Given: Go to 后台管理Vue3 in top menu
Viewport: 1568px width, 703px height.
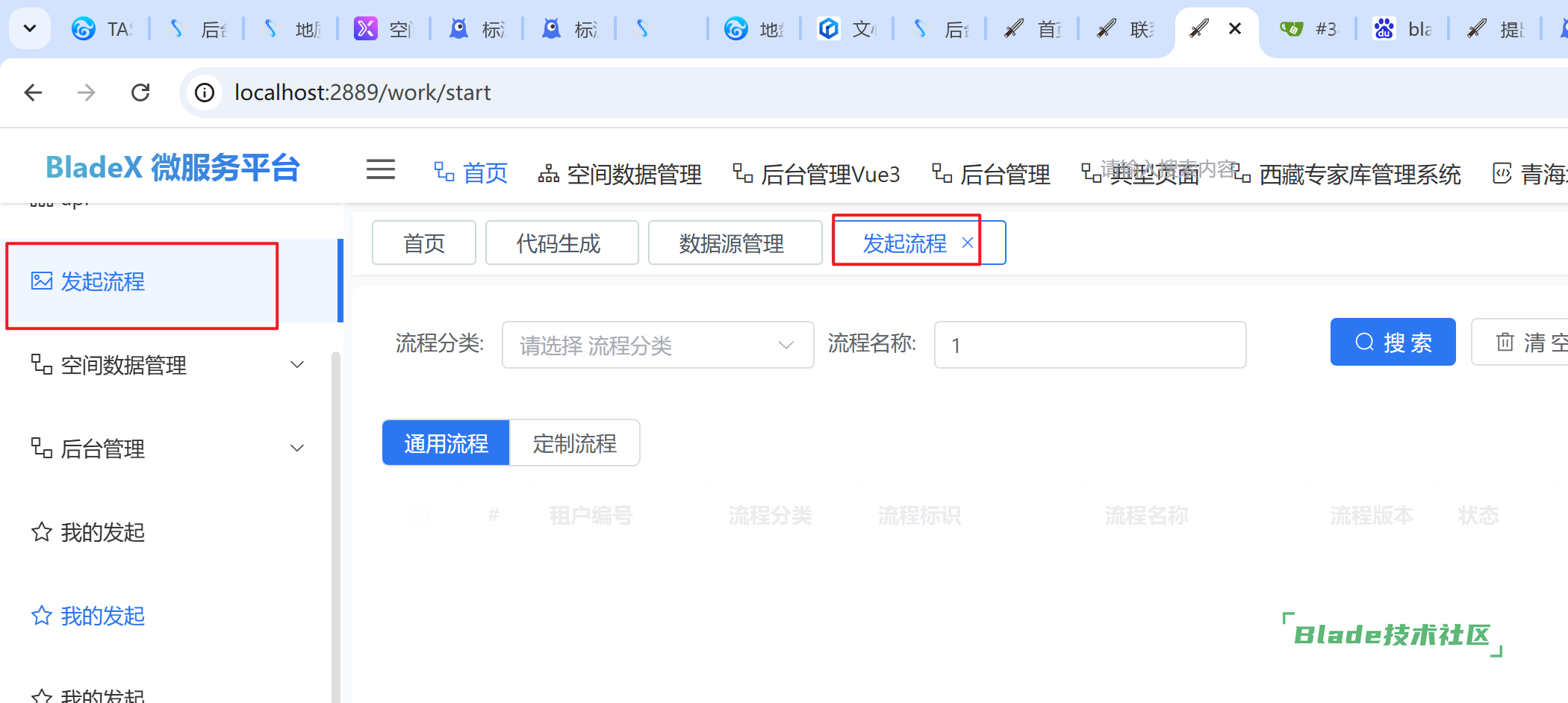Looking at the screenshot, I should click(817, 175).
